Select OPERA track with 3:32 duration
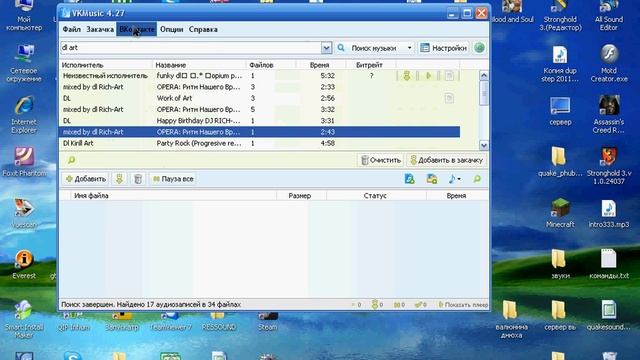The width and height of the screenshot is (640, 360). click(260, 109)
